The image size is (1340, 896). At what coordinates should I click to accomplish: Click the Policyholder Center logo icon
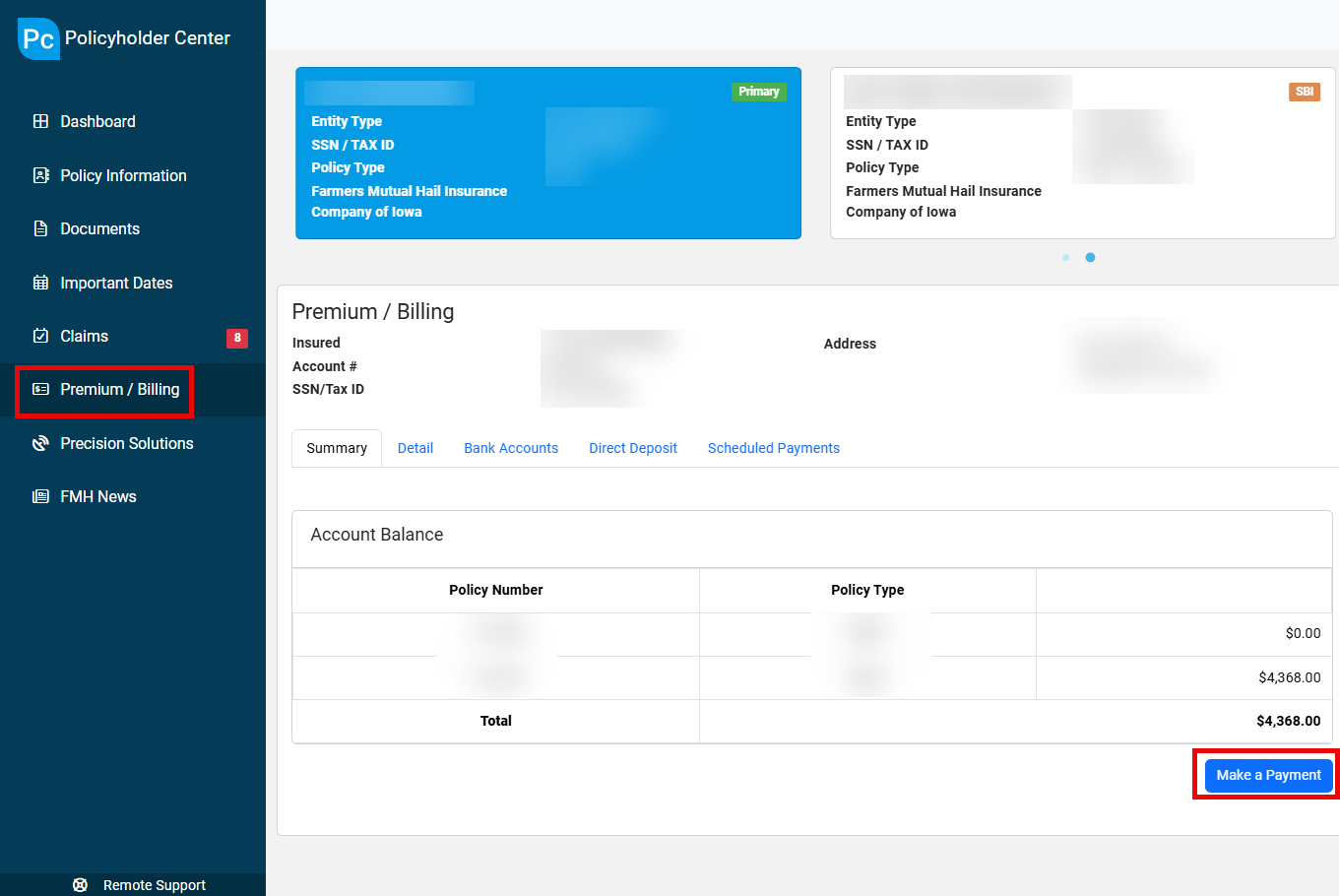click(38, 38)
